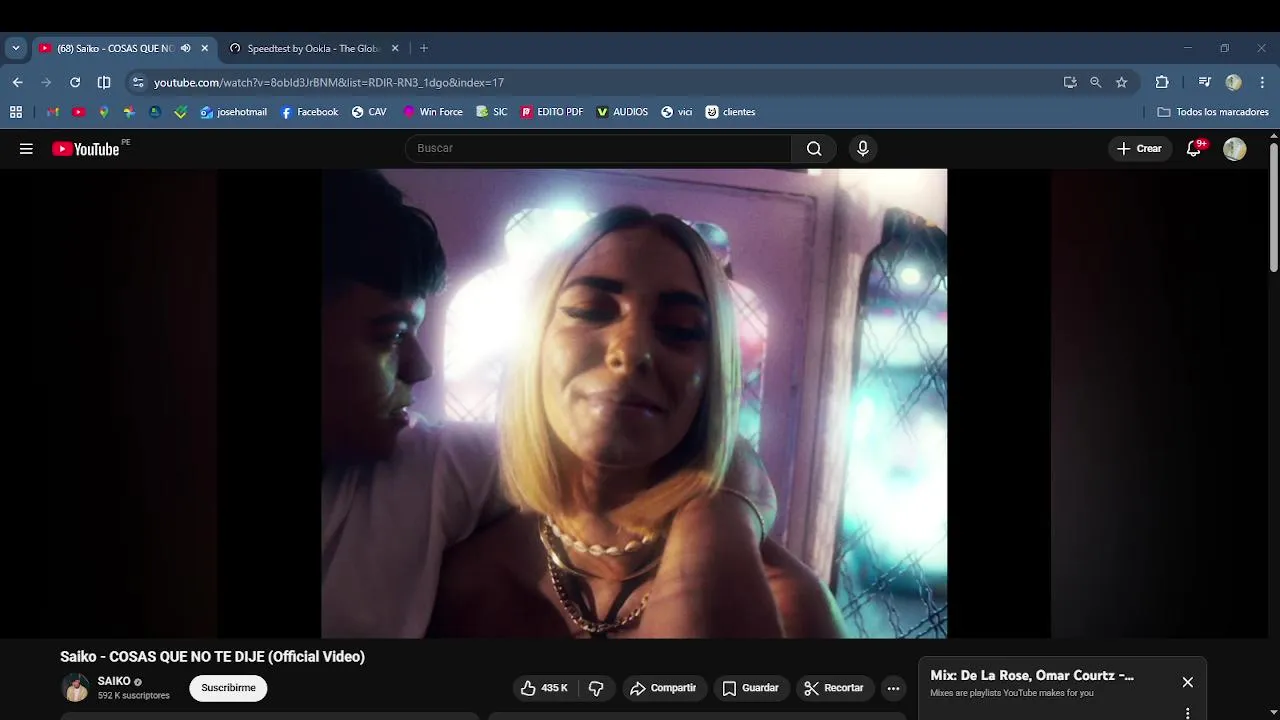The image size is (1280, 720).
Task: Open AUDIOS bookmark
Action: tap(622, 112)
